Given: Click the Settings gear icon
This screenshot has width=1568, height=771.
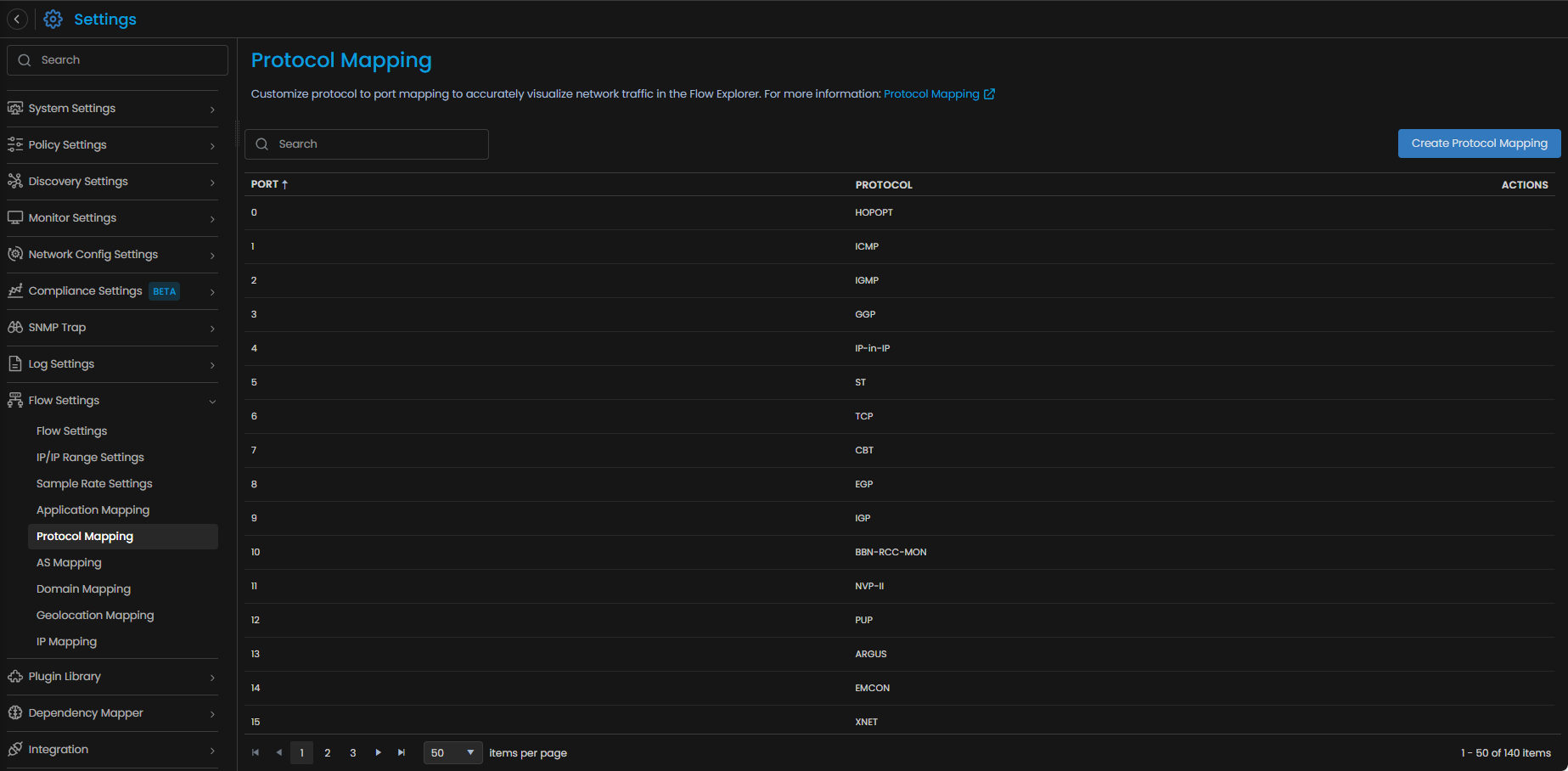Looking at the screenshot, I should click(x=53, y=19).
